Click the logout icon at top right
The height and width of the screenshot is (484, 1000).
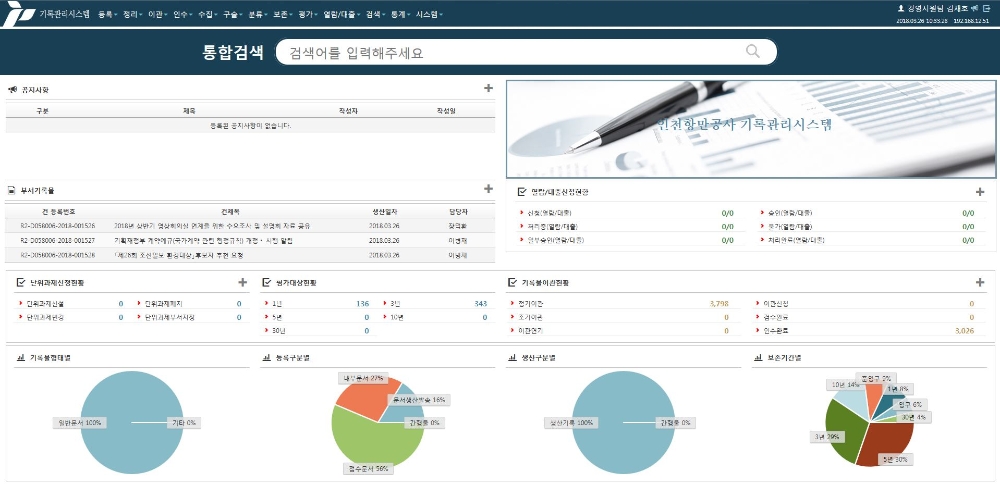[x=986, y=8]
